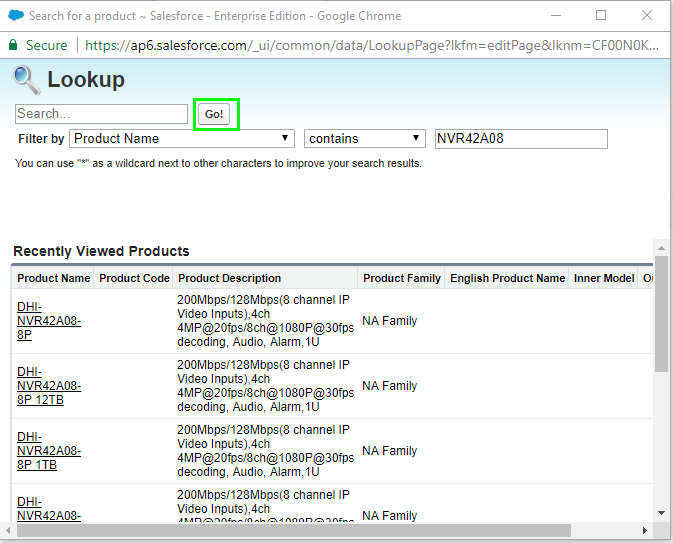Click the vertical scrollbar up arrow
Screen dimensions: 673x543
(x=661, y=248)
